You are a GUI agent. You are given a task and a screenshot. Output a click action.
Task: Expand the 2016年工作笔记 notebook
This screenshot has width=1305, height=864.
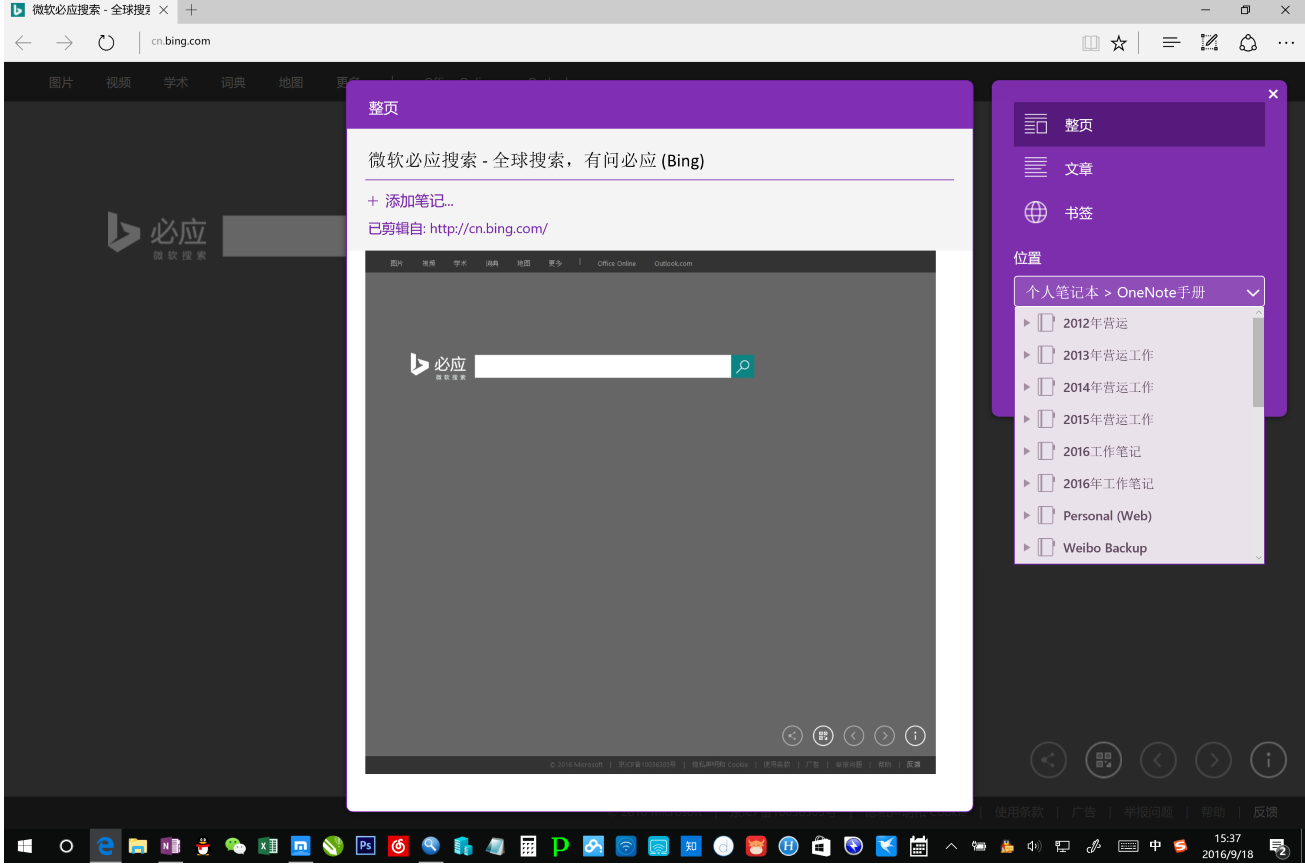pyautogui.click(x=1026, y=483)
